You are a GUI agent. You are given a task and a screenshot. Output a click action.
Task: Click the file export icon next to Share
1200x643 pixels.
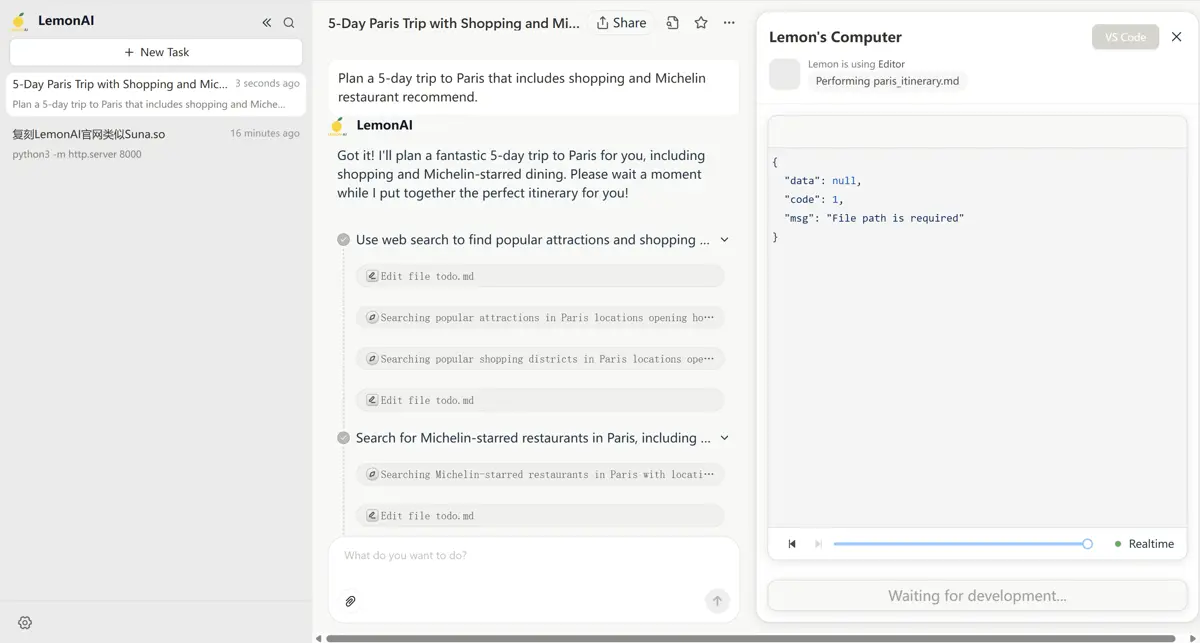672,23
